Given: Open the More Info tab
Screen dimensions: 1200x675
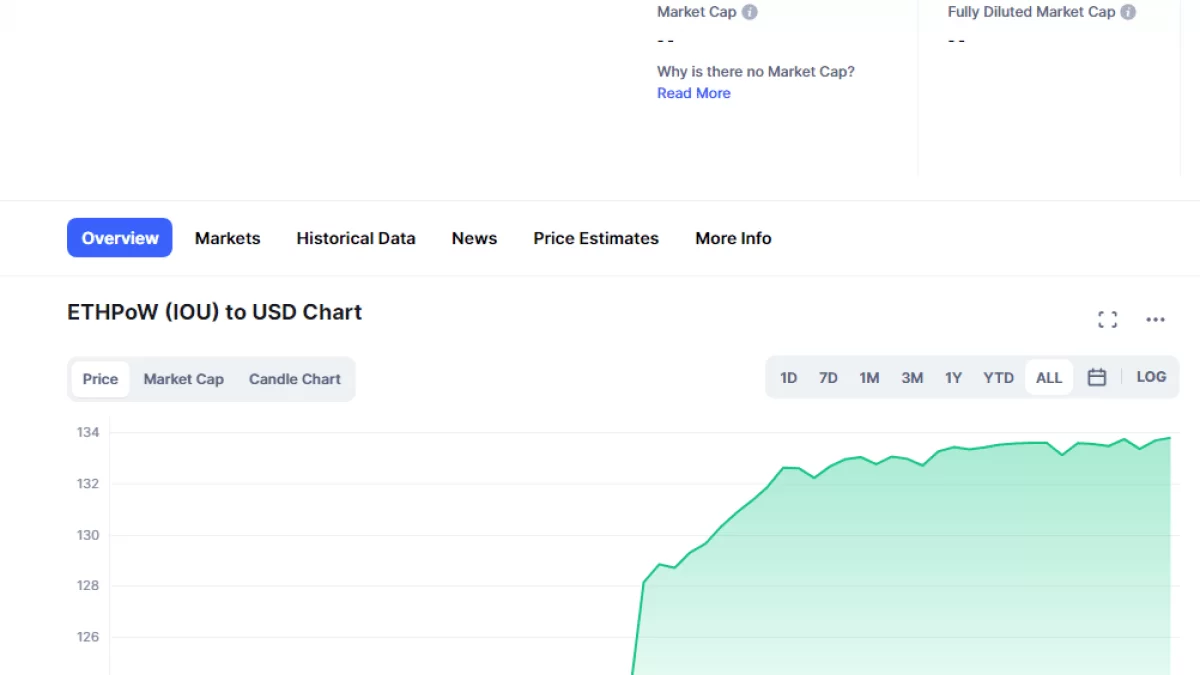Looking at the screenshot, I should pyautogui.click(x=733, y=238).
